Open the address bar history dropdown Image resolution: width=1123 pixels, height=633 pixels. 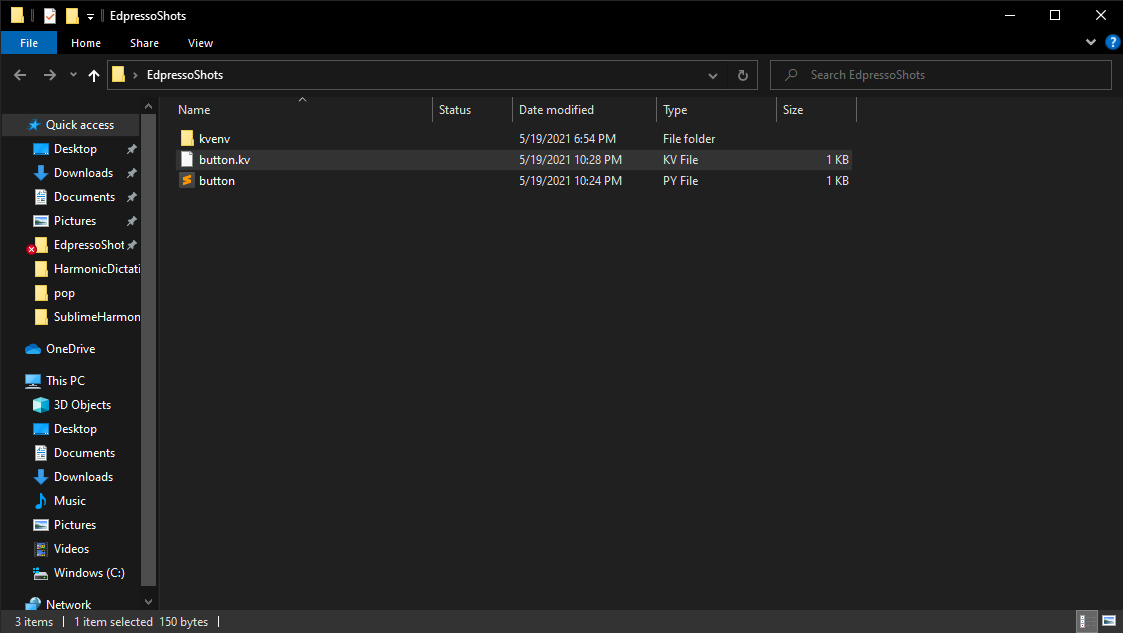(x=712, y=75)
